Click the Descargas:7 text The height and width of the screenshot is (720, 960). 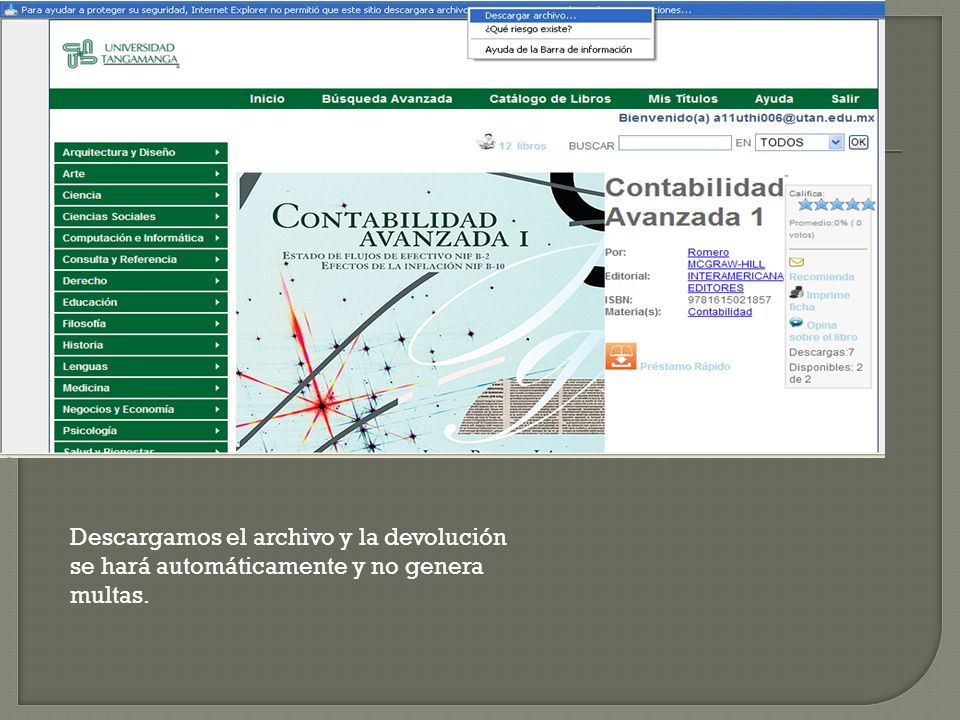pyautogui.click(x=821, y=352)
